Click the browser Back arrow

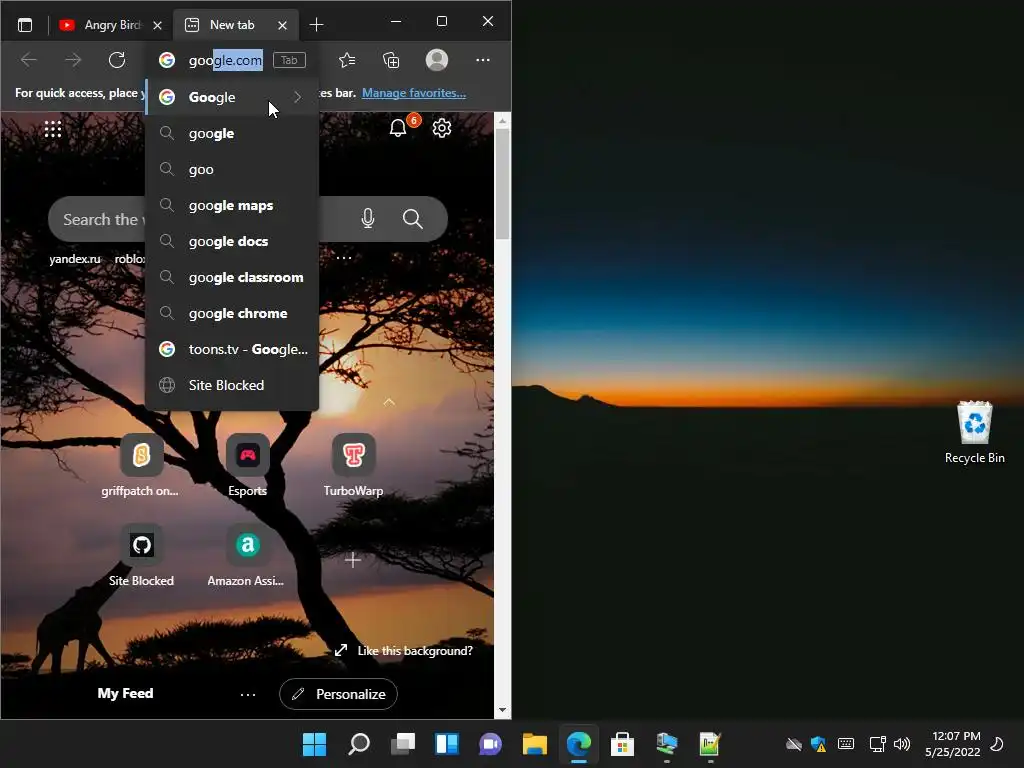pyautogui.click(x=29, y=60)
